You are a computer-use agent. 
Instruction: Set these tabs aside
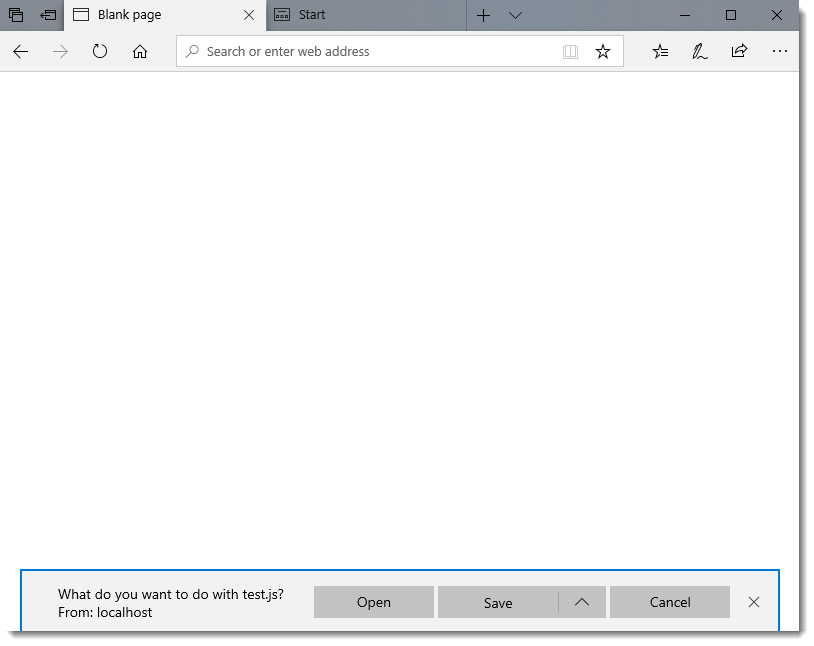[47, 15]
